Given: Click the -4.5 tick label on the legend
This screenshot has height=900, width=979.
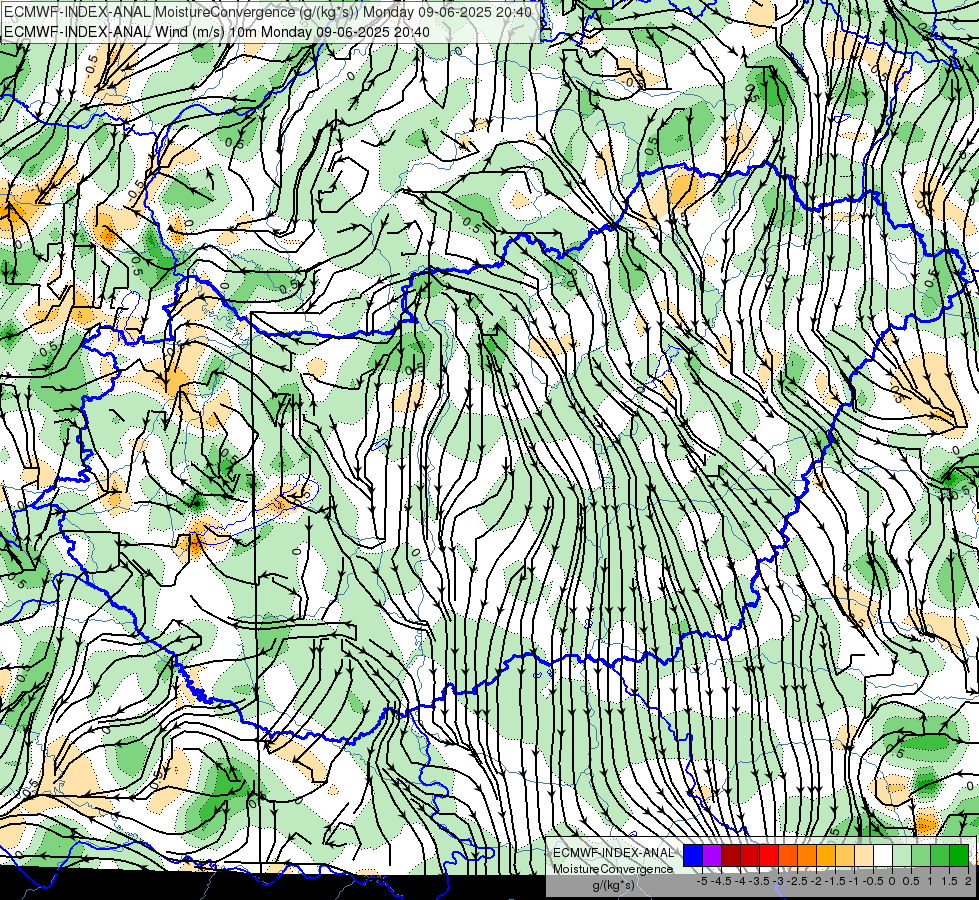Looking at the screenshot, I should click(x=721, y=881).
